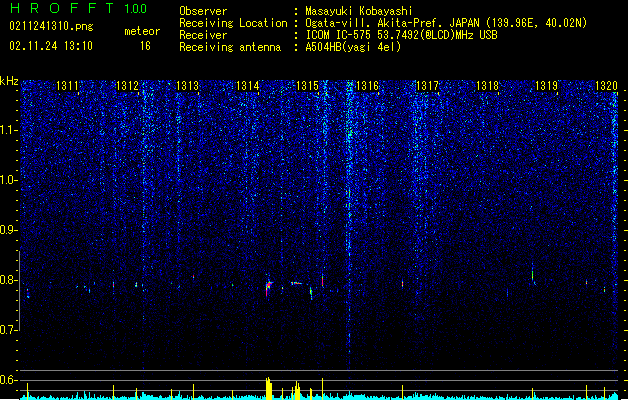Image resolution: width=629 pixels, height=400 pixels.
Task: Click the HROFFT 1.0.0 title text
Action: 79,8
